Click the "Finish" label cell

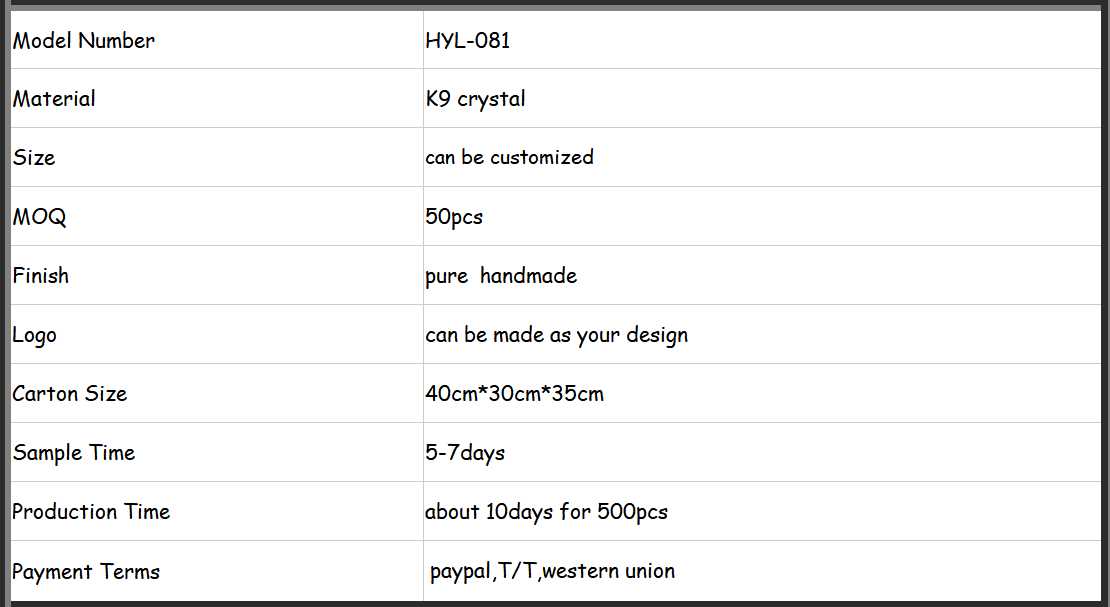[x=41, y=276]
